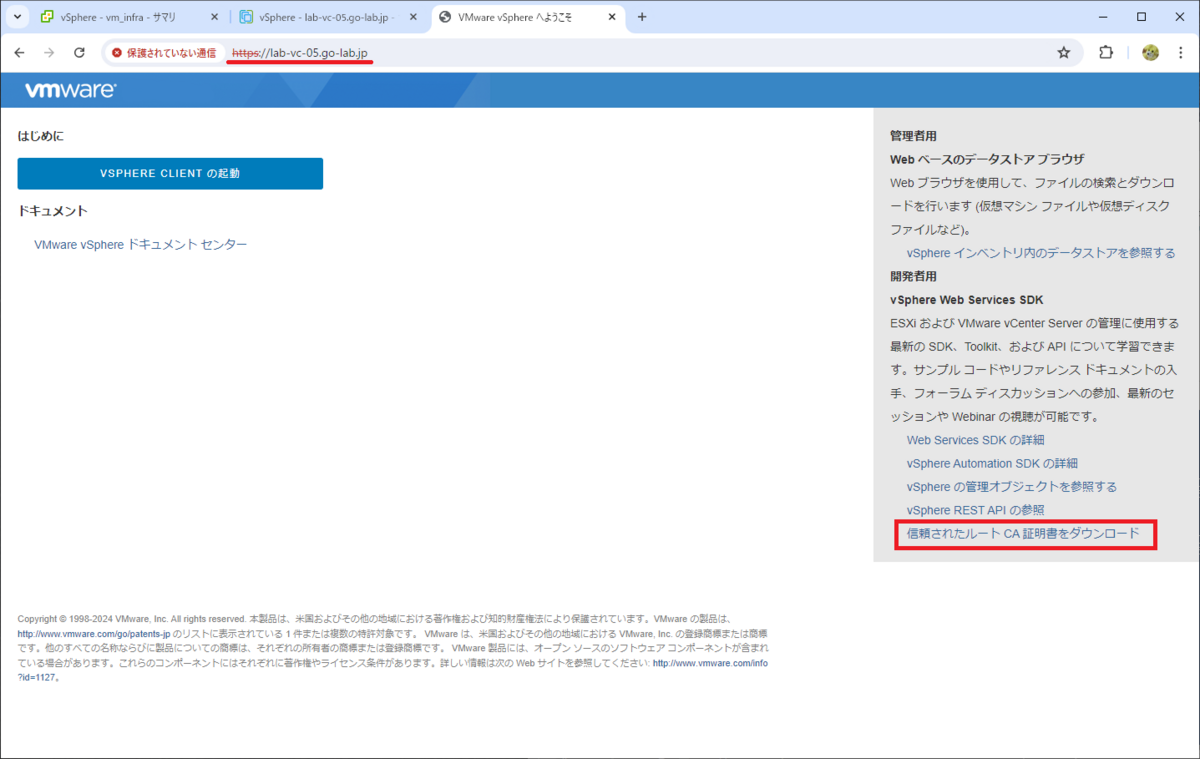The image size is (1200, 759).
Task: Click the address bar URL lab-vc-05.go-lab.jp
Action: [x=301, y=53]
